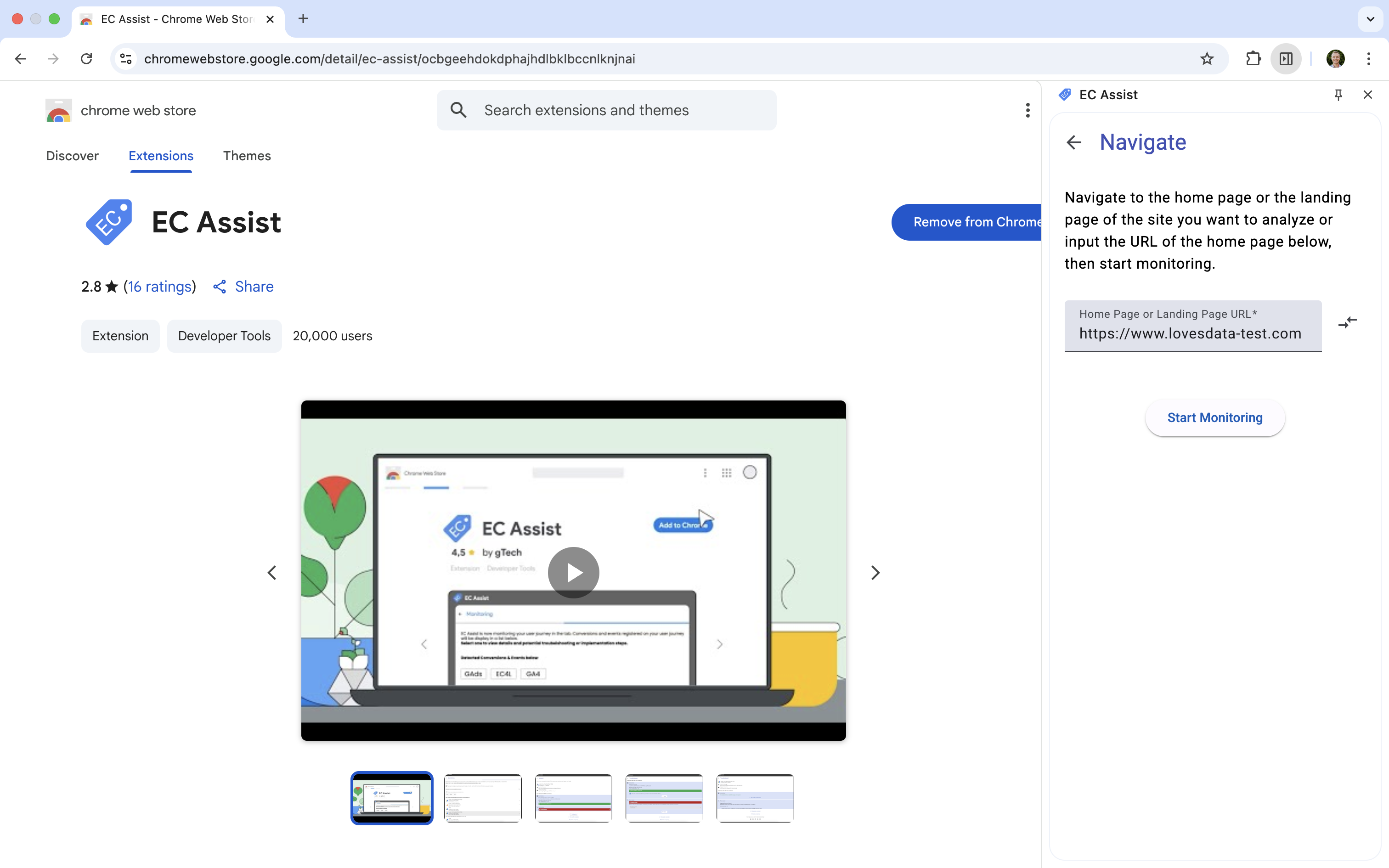
Task: Play the EC Assist promo video
Action: pyautogui.click(x=573, y=572)
